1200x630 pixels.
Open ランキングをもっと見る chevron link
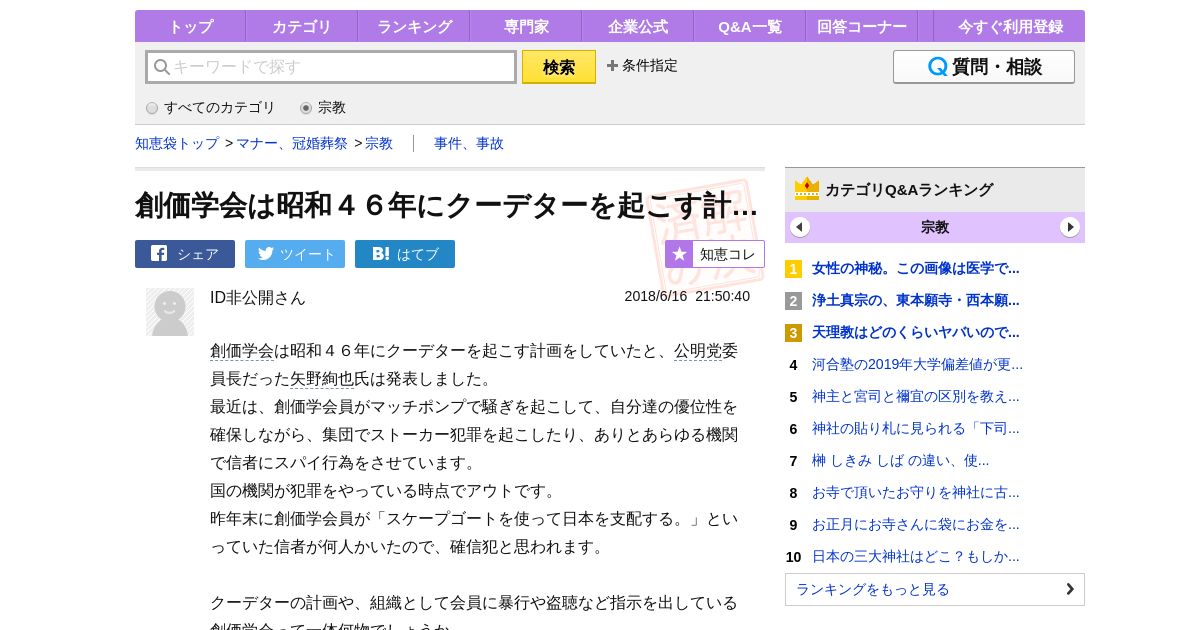click(x=935, y=589)
